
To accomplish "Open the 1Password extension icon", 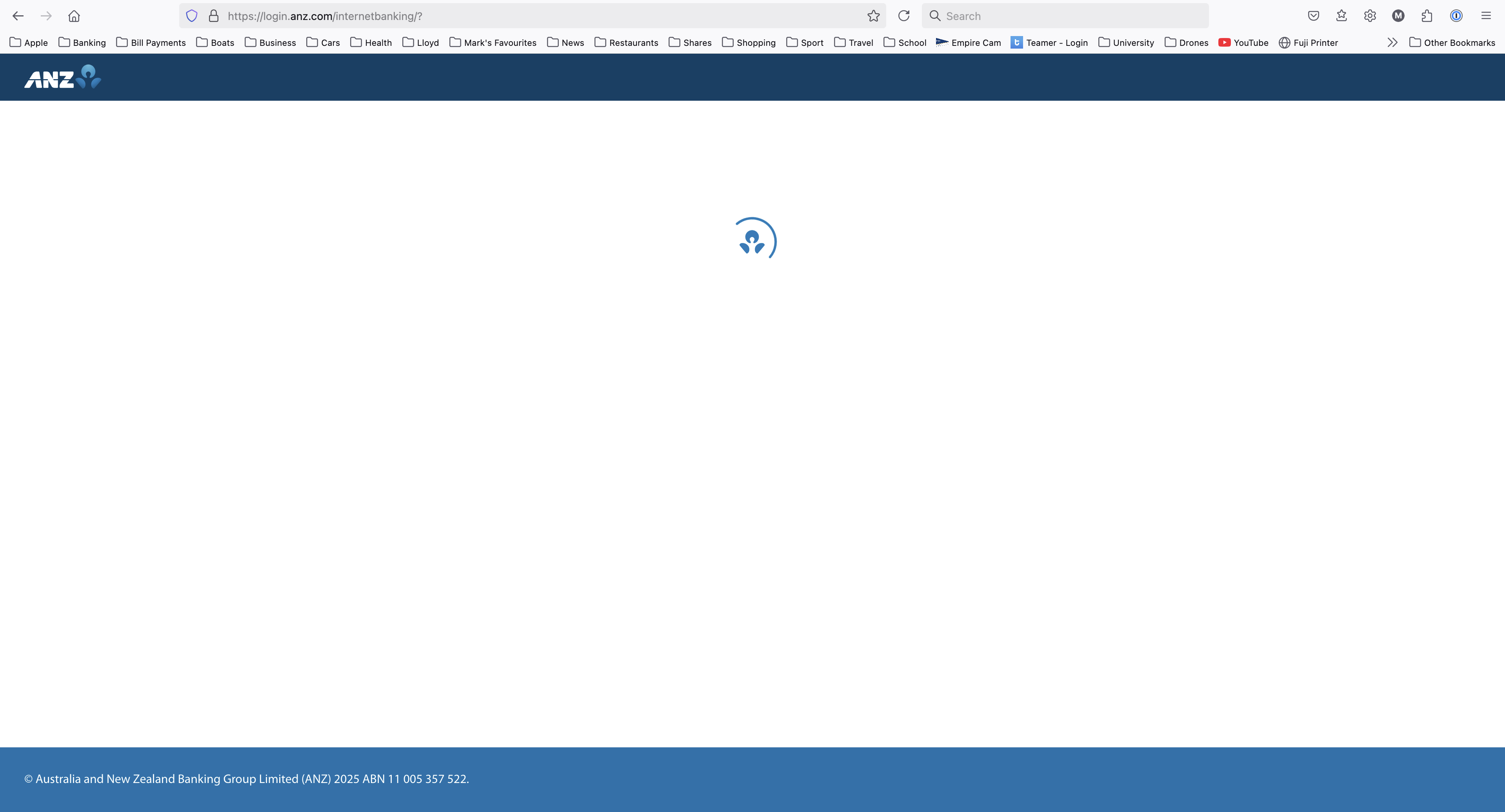I will (1456, 16).
